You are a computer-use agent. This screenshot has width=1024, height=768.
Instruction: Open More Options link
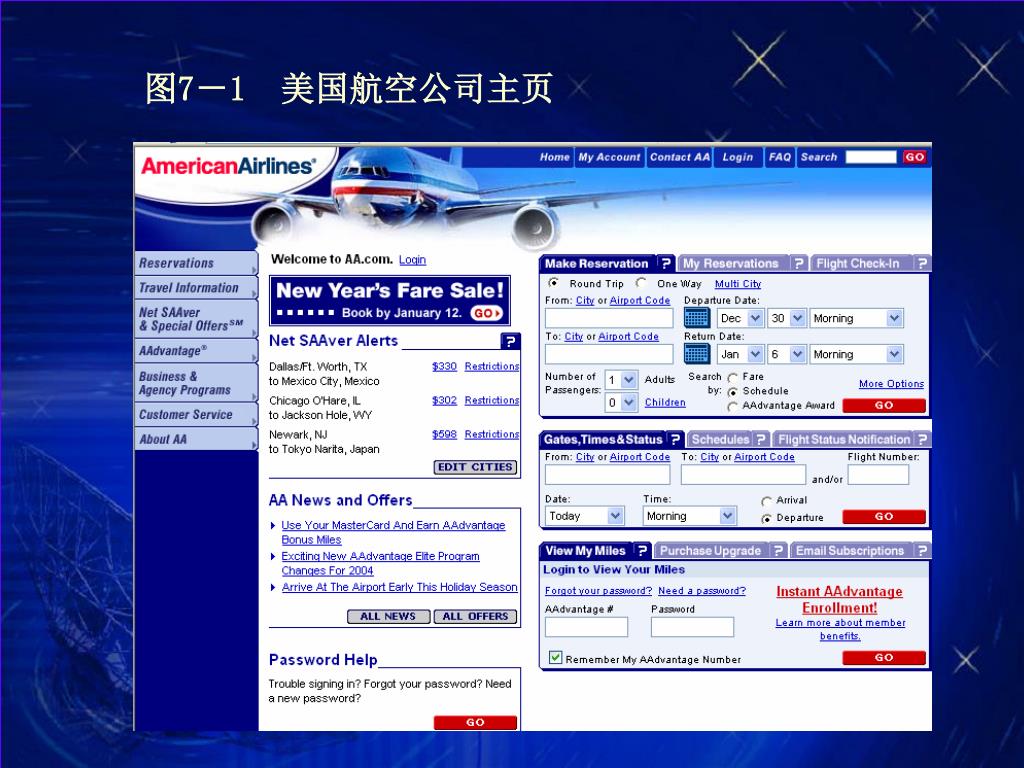point(891,383)
